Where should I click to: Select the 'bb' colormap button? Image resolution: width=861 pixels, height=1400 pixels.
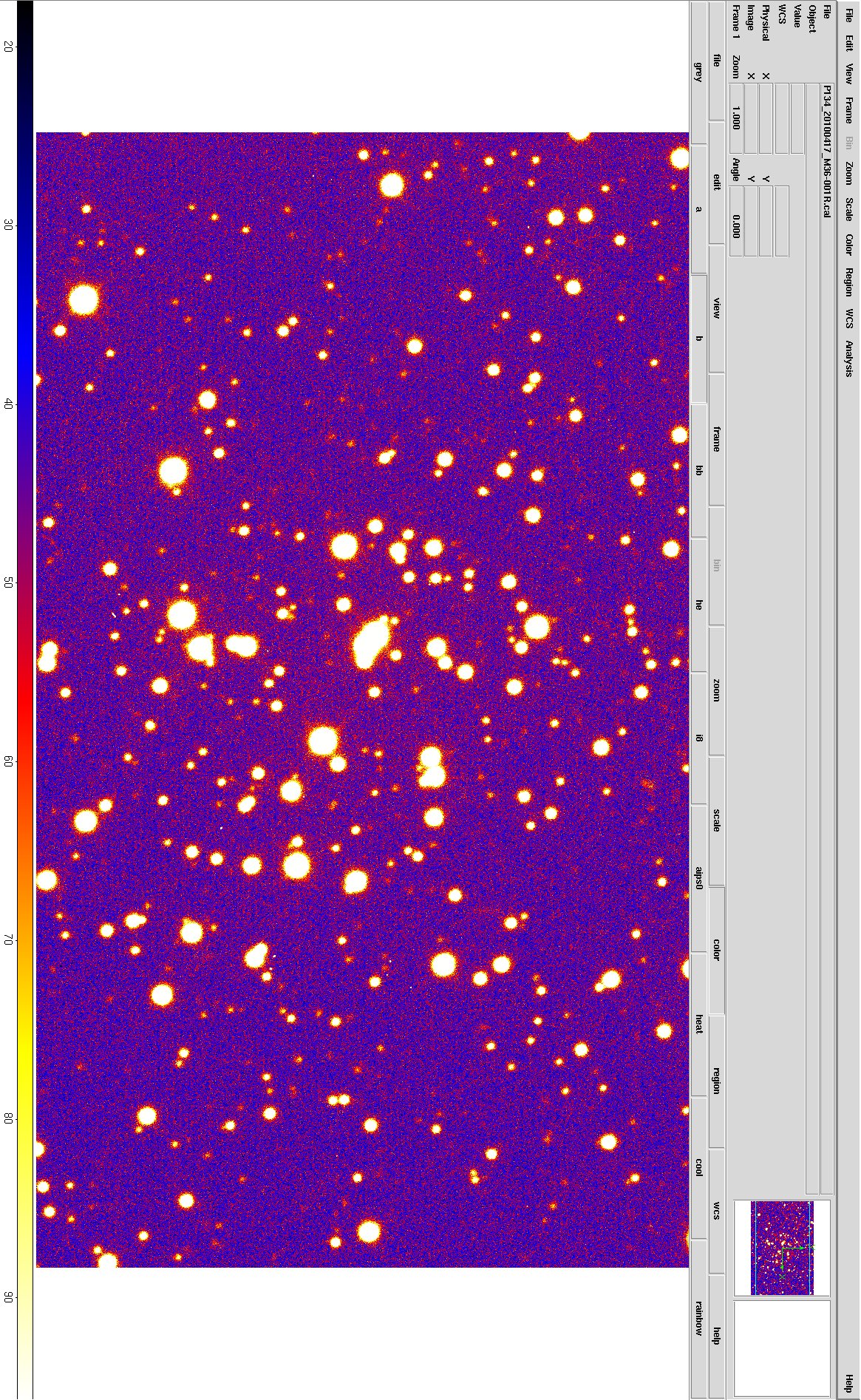698,470
